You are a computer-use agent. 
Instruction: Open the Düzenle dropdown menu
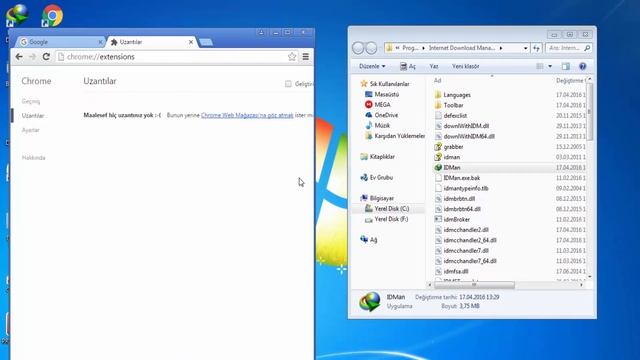coord(372,66)
